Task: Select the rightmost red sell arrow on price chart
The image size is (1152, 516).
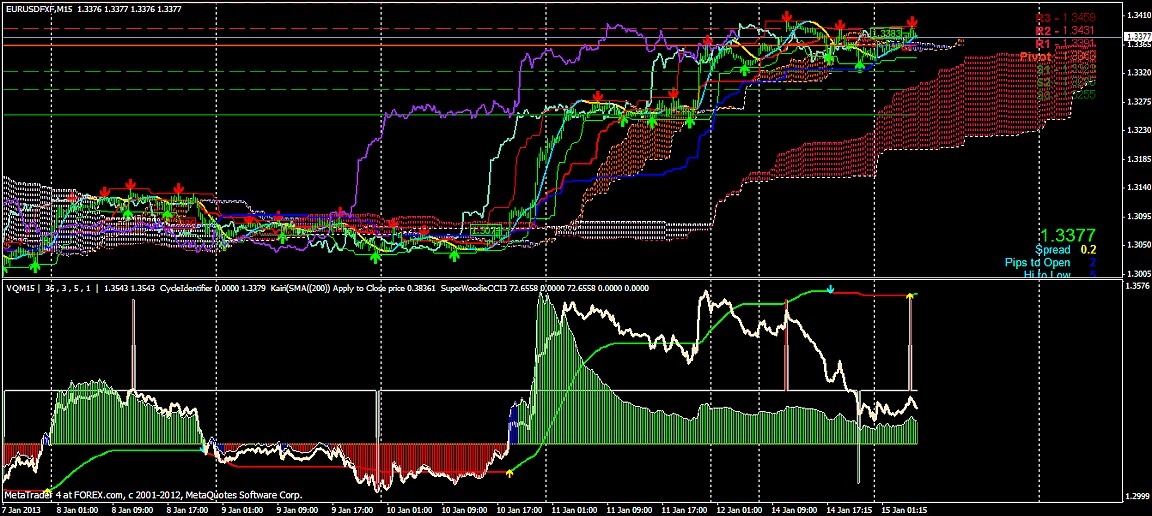Action: (912, 21)
